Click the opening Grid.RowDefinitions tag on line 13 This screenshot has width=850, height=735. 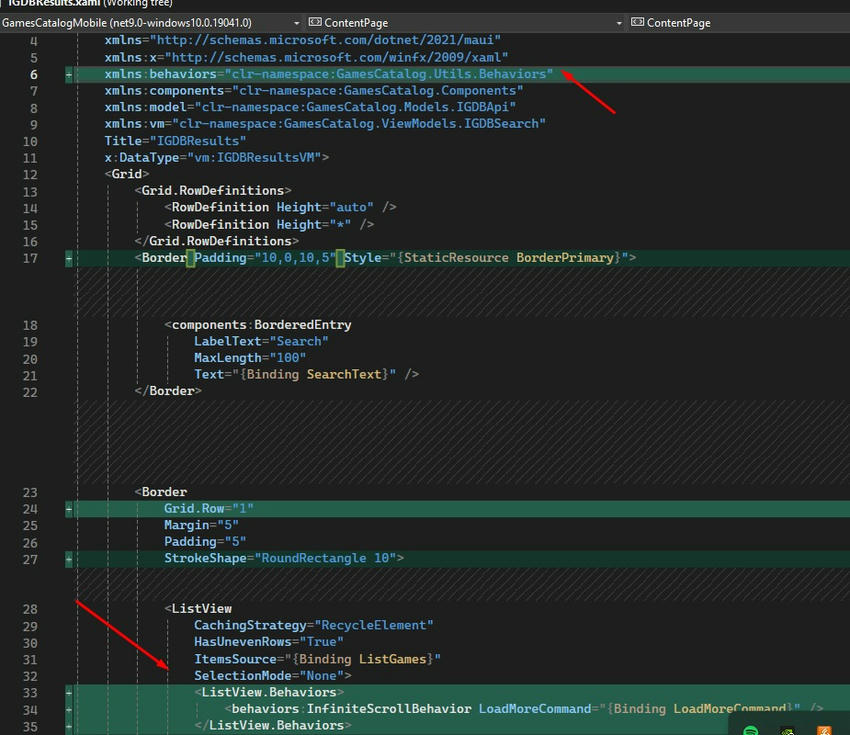click(213, 191)
